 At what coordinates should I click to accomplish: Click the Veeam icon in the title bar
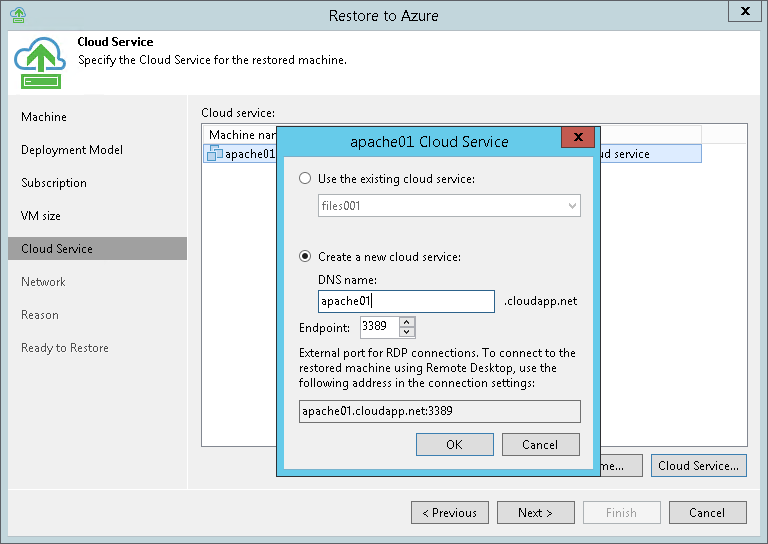(17, 15)
